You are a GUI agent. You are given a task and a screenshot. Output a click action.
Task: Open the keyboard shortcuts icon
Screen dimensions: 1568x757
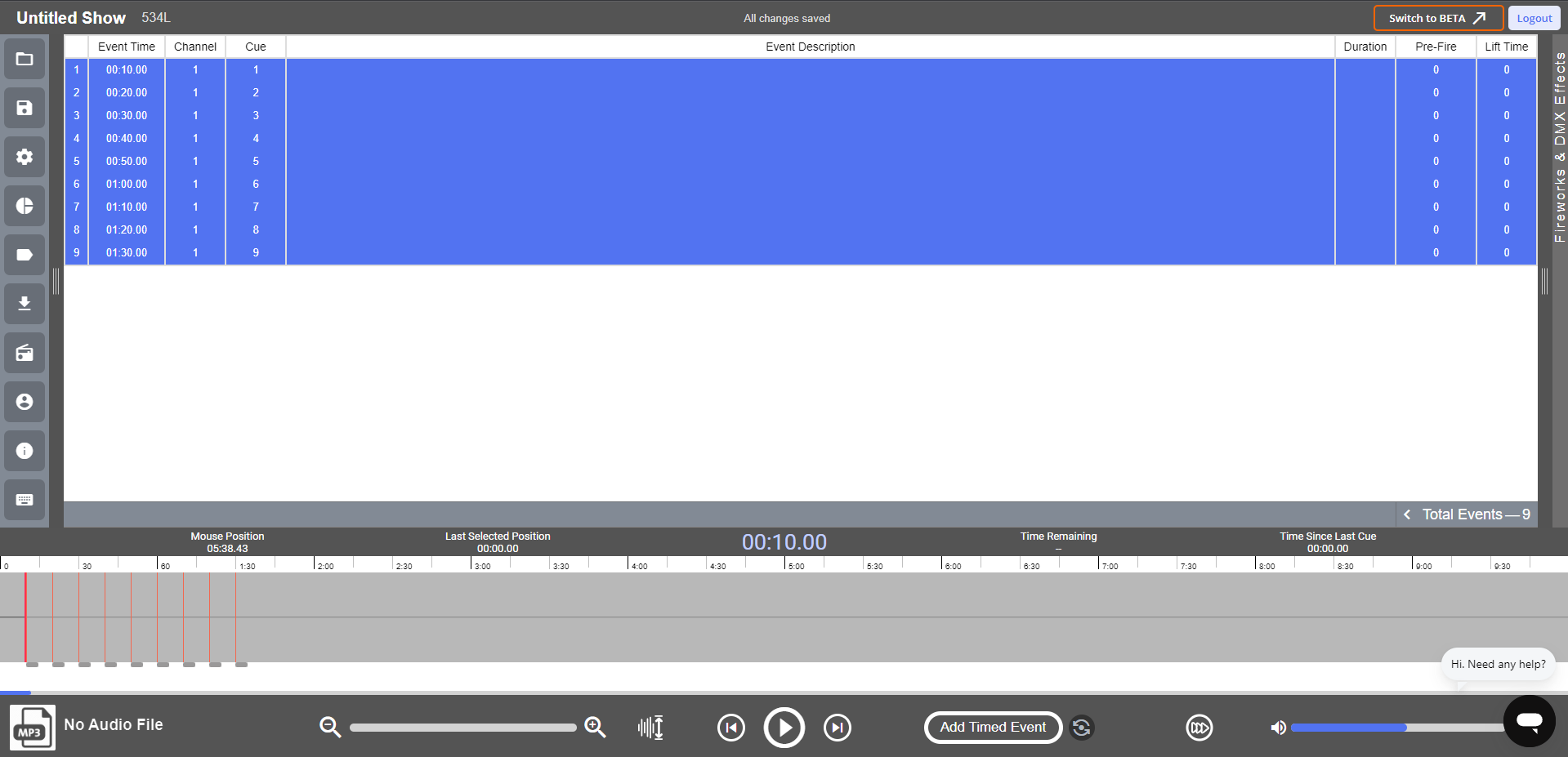(x=25, y=500)
